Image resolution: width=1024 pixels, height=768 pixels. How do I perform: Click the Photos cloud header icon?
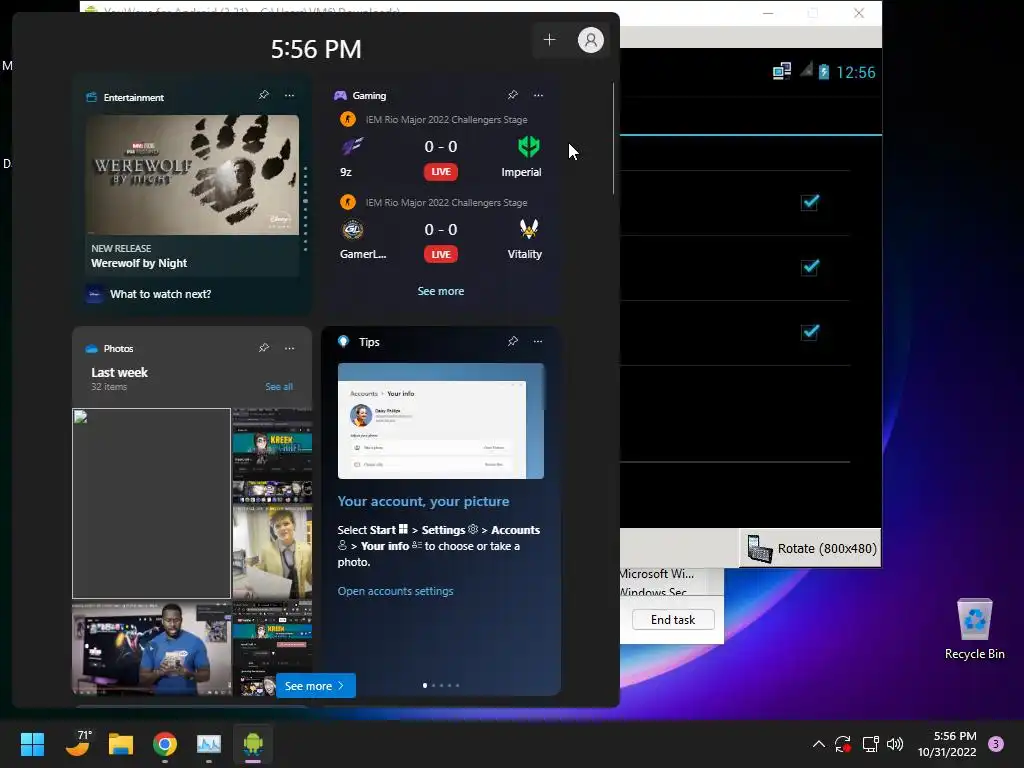(91, 349)
